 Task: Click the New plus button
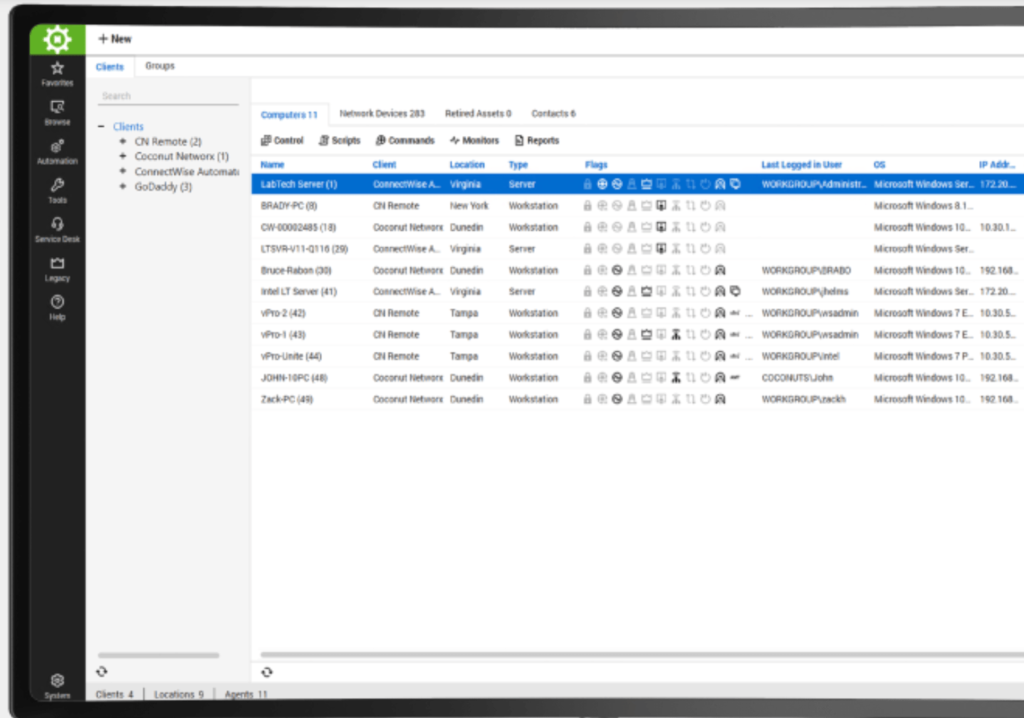point(115,39)
